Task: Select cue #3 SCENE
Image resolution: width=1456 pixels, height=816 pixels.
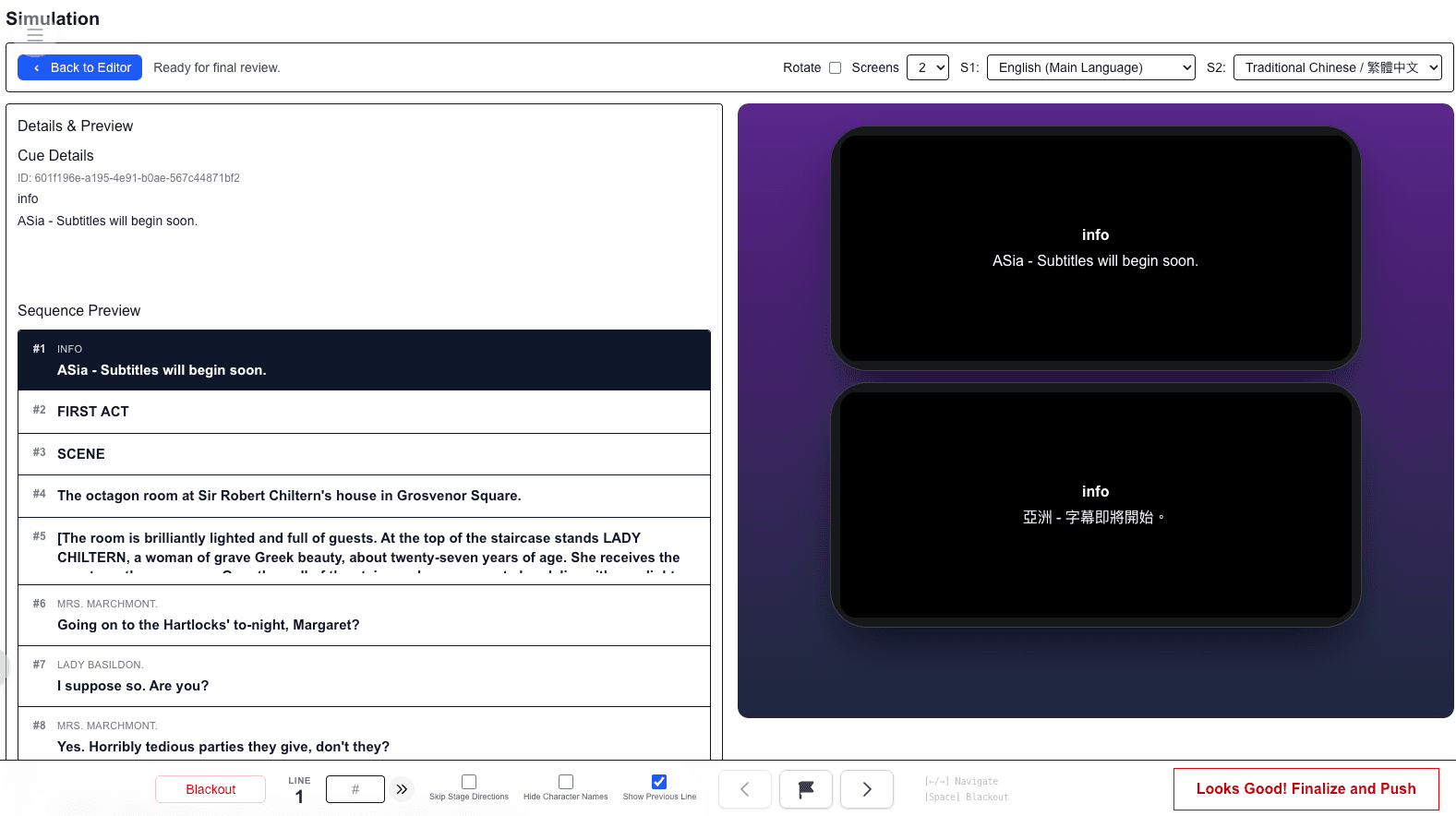Action: (x=364, y=454)
